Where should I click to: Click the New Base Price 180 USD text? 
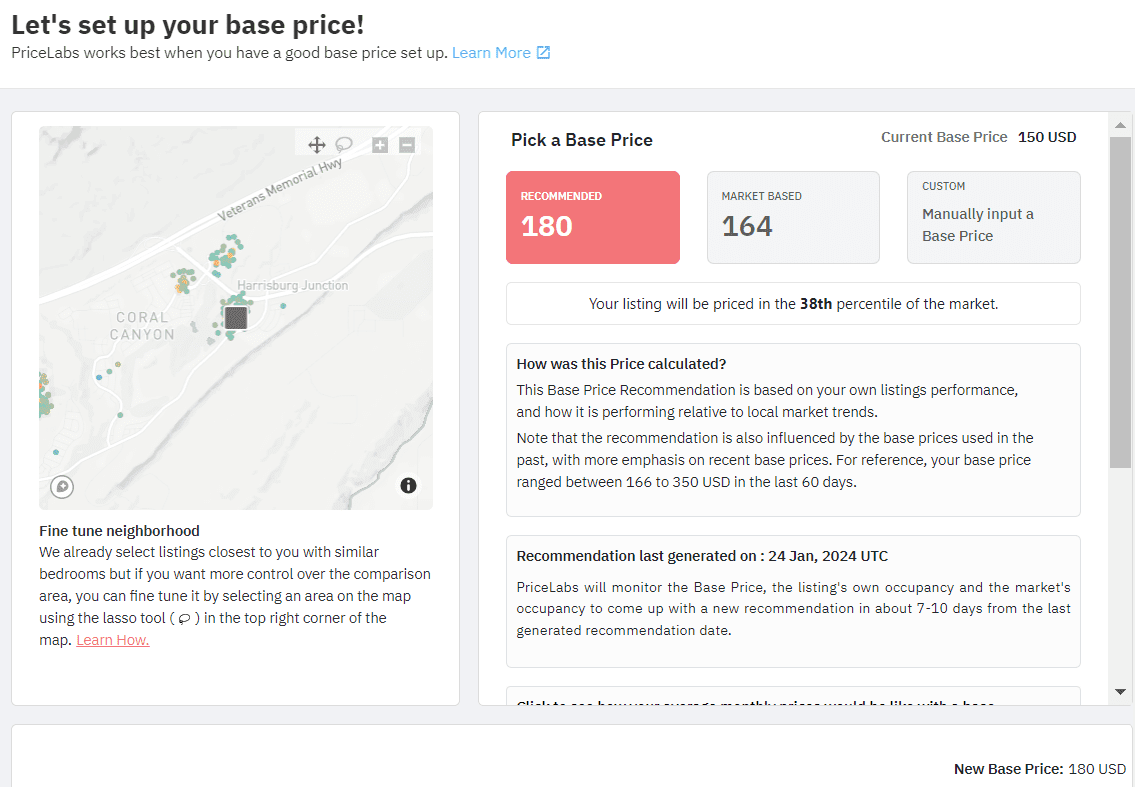(1039, 769)
